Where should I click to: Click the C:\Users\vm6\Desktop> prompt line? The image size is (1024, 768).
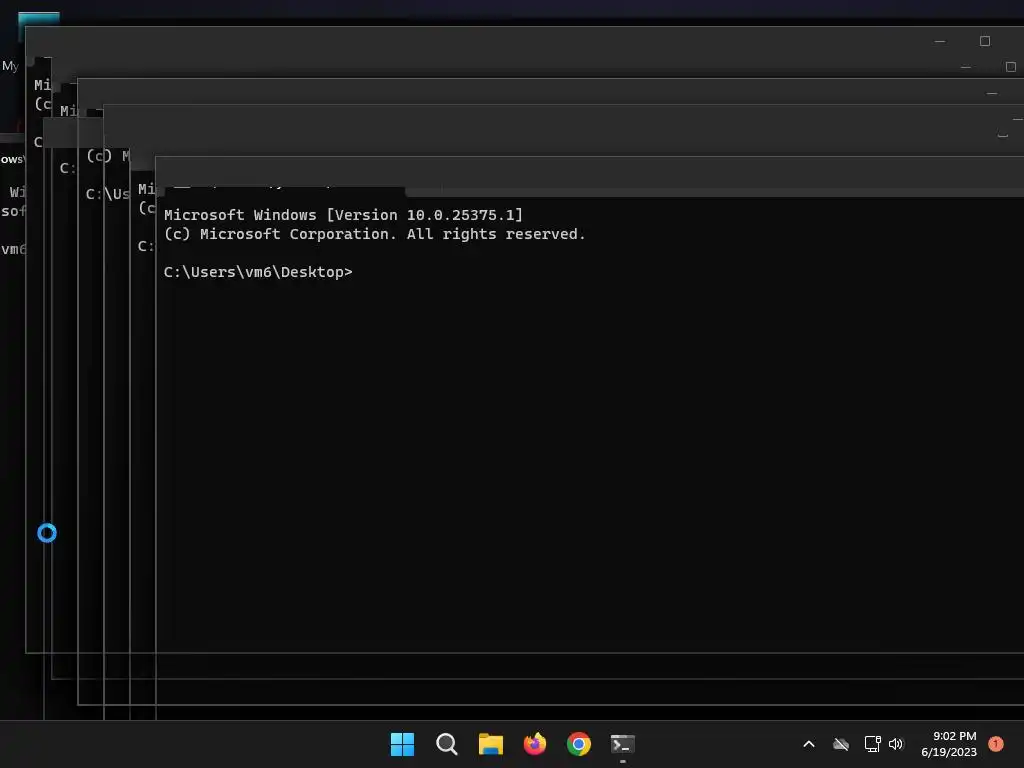click(258, 272)
